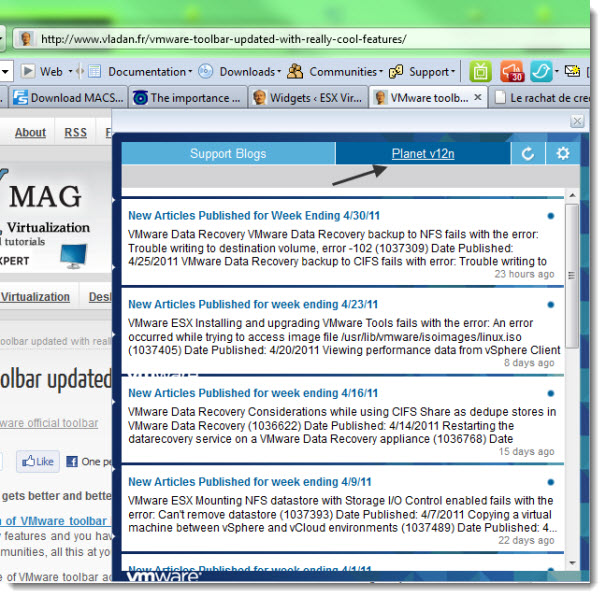Open the dropdown next to Twitter icon

(x=556, y=71)
